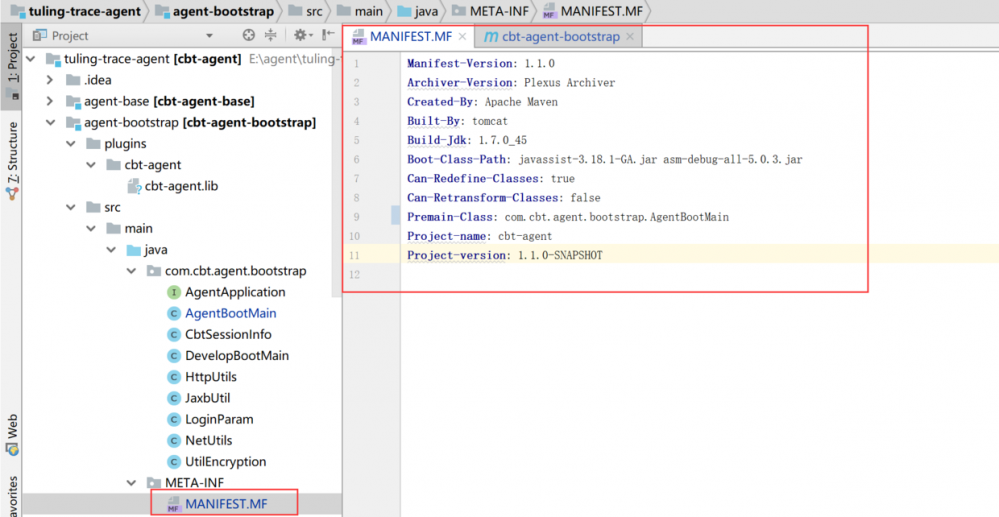Viewport: 999px width, 517px height.
Task: Switch to the cbt-agent-bootstrap tab
Action: [x=559, y=37]
